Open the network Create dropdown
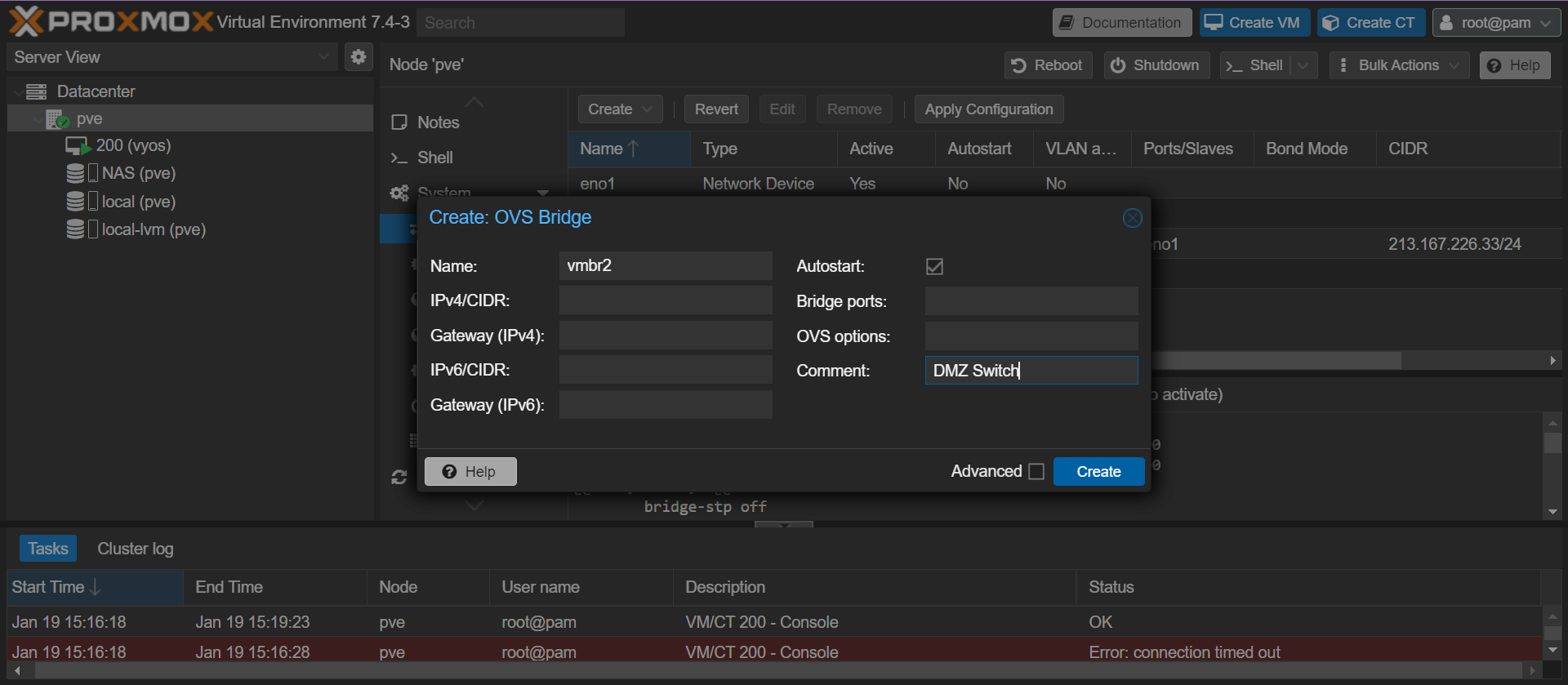This screenshot has height=685, width=1568. coord(620,109)
